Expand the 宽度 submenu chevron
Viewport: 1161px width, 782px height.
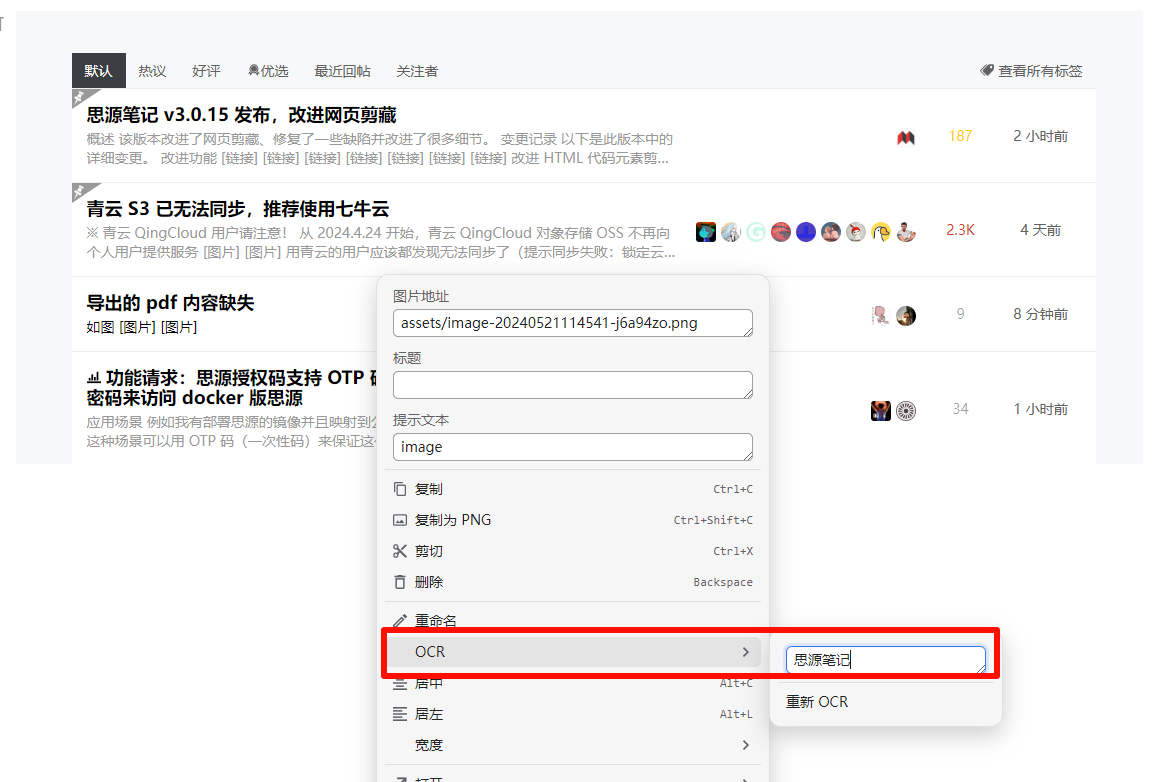pos(746,745)
